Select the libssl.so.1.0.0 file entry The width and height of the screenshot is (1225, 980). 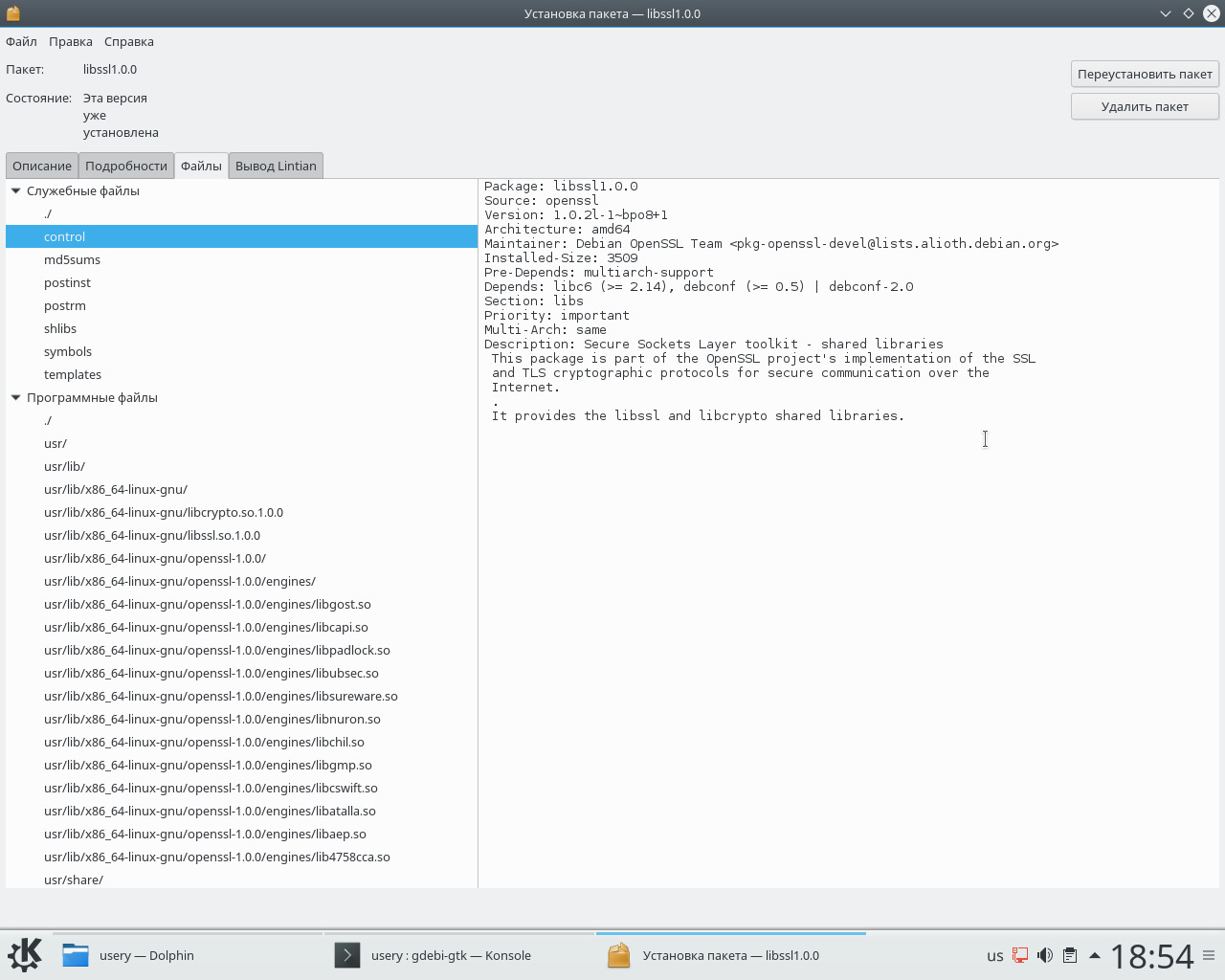[241, 535]
